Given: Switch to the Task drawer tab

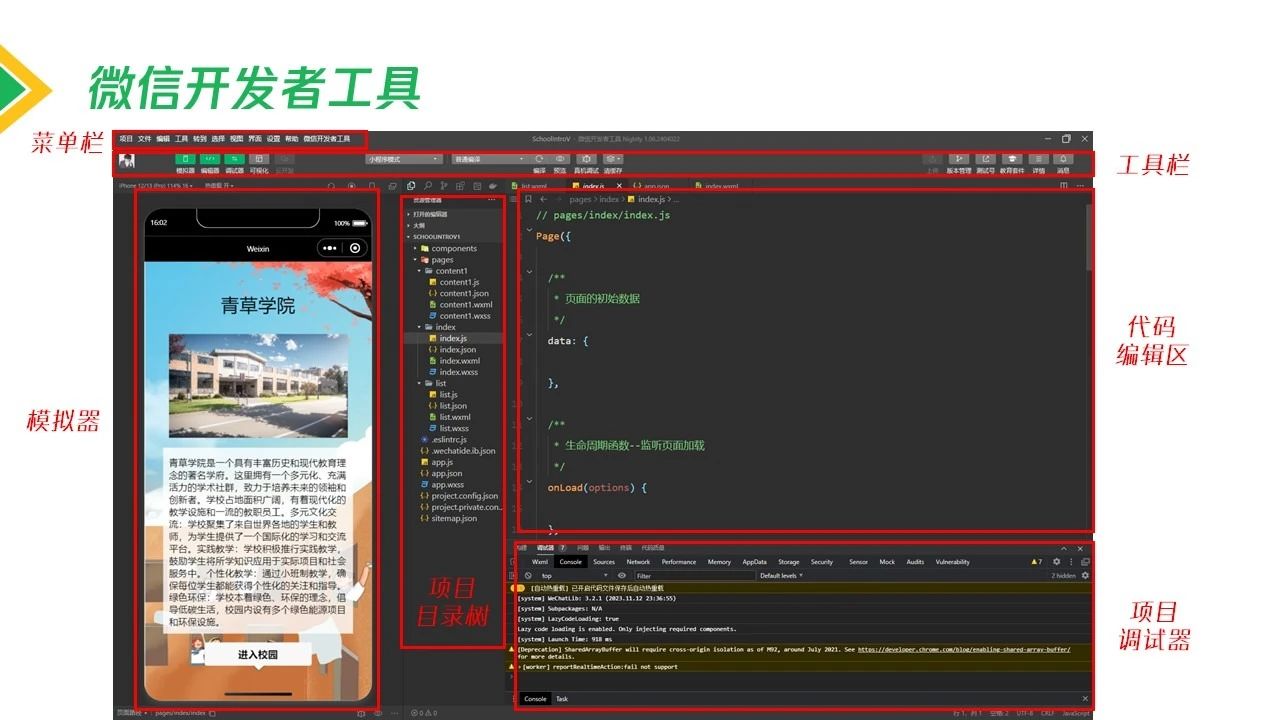Looking at the screenshot, I should [562, 699].
